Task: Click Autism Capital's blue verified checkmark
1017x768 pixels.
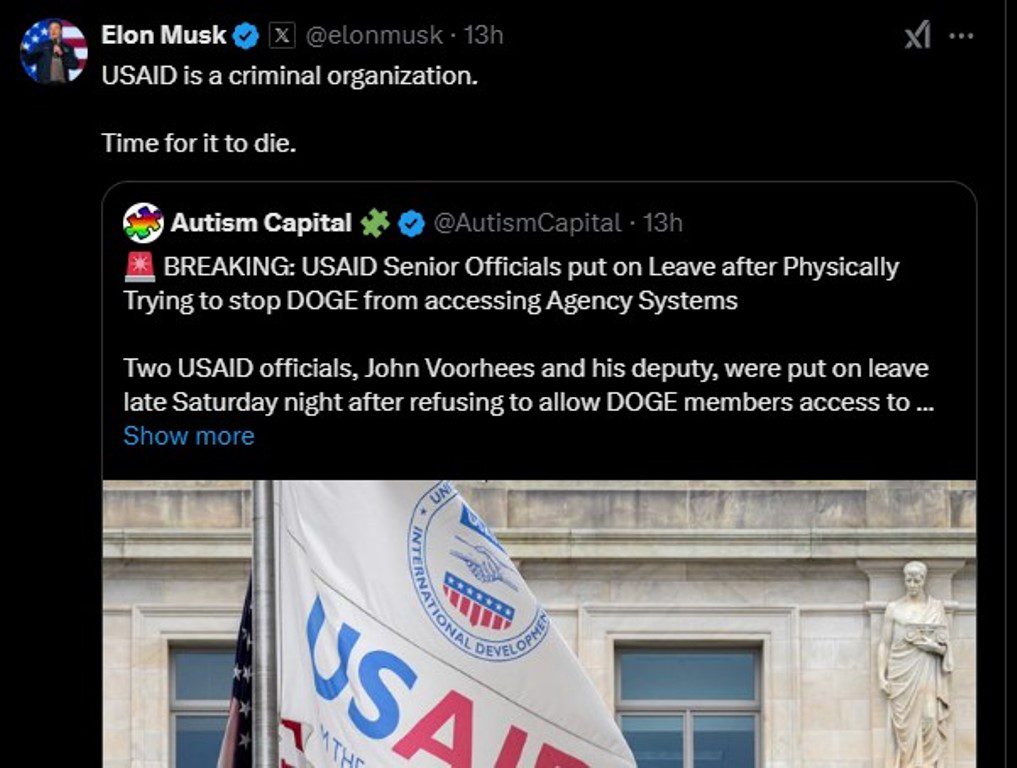Action: pos(410,223)
